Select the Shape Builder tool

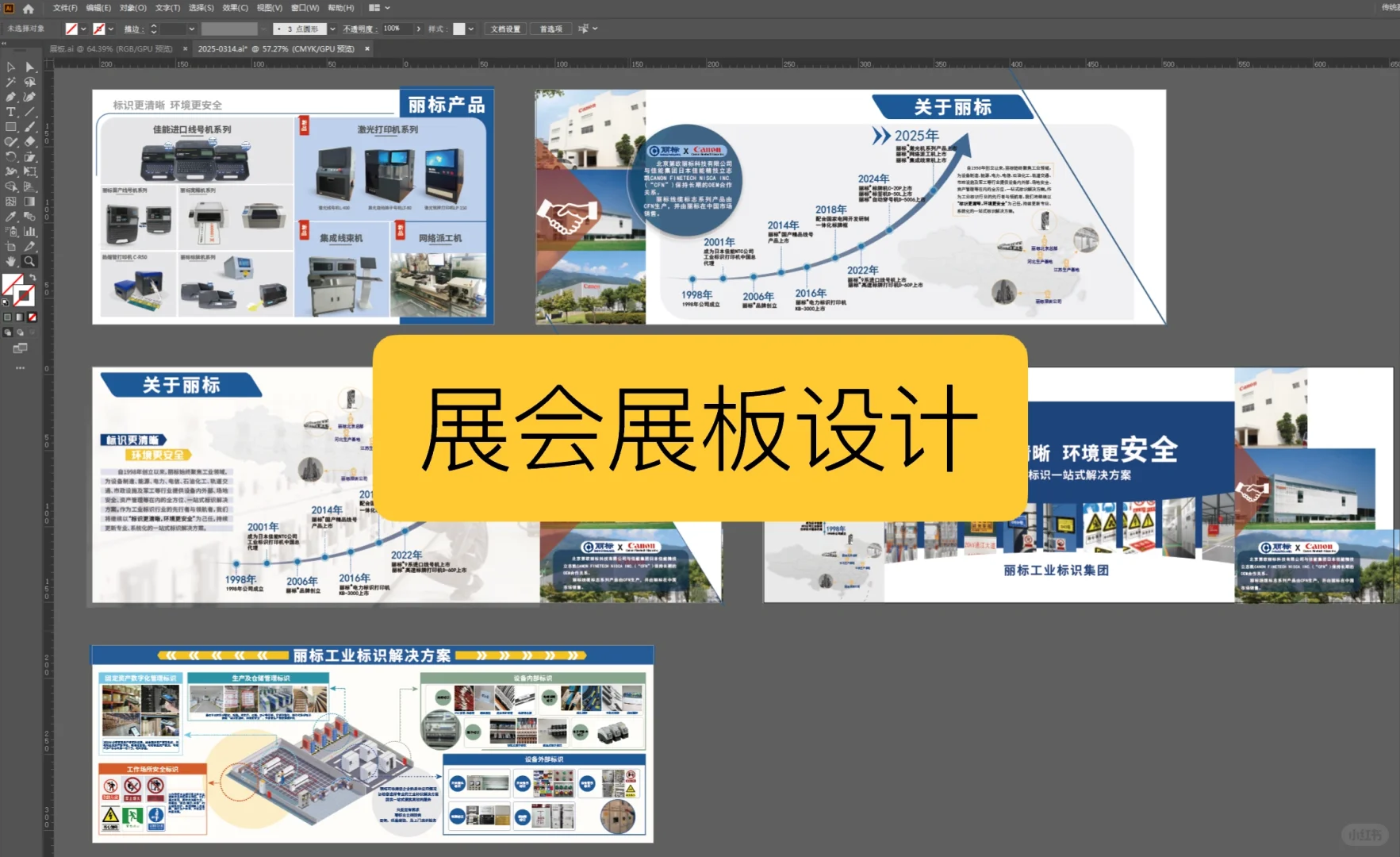[x=10, y=186]
